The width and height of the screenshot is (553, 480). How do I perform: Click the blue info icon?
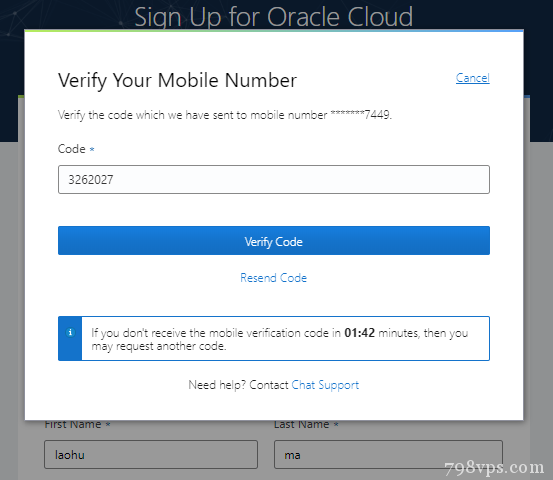(70, 332)
